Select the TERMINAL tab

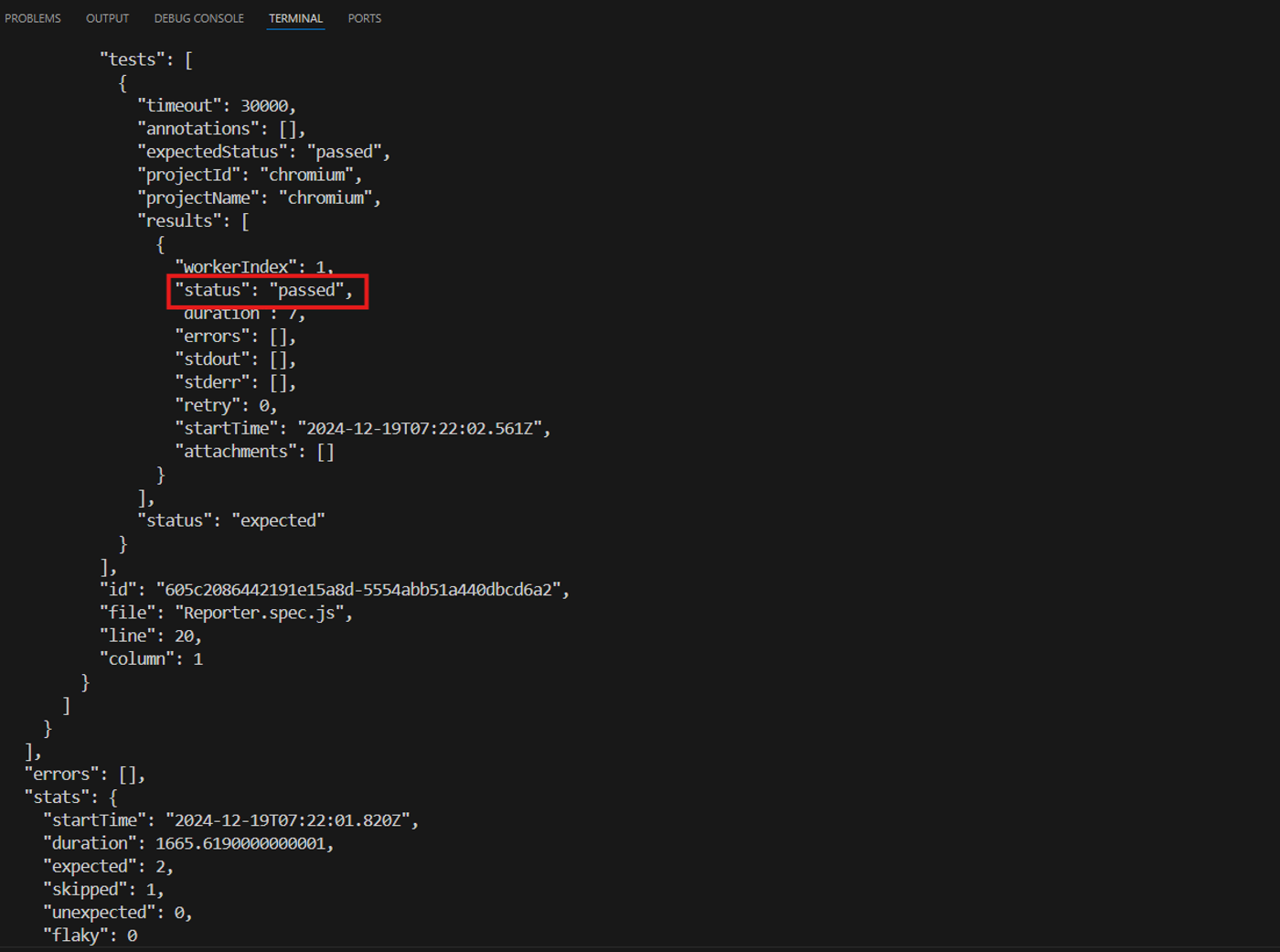[295, 18]
